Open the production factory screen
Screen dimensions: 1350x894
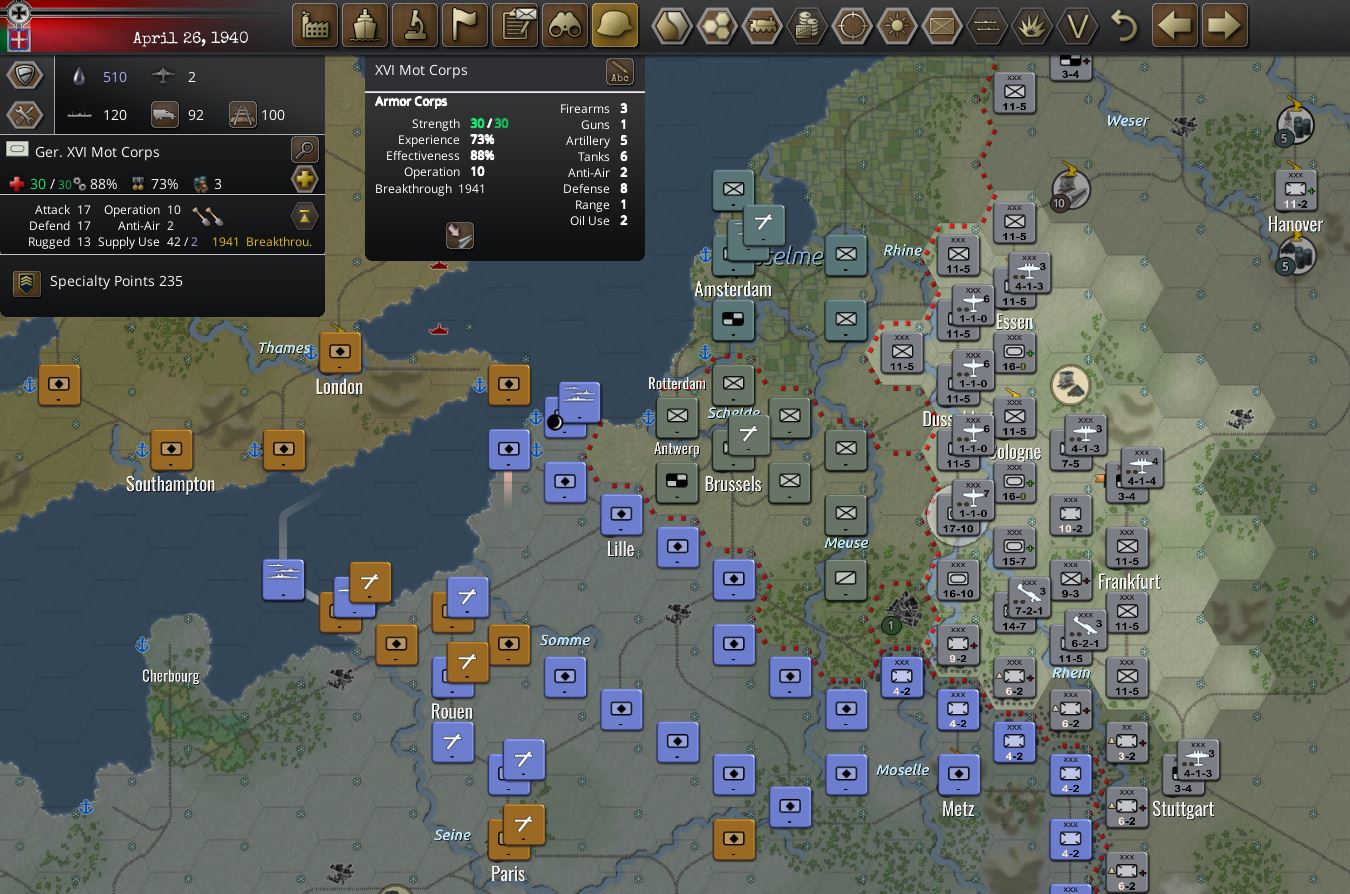coord(315,26)
